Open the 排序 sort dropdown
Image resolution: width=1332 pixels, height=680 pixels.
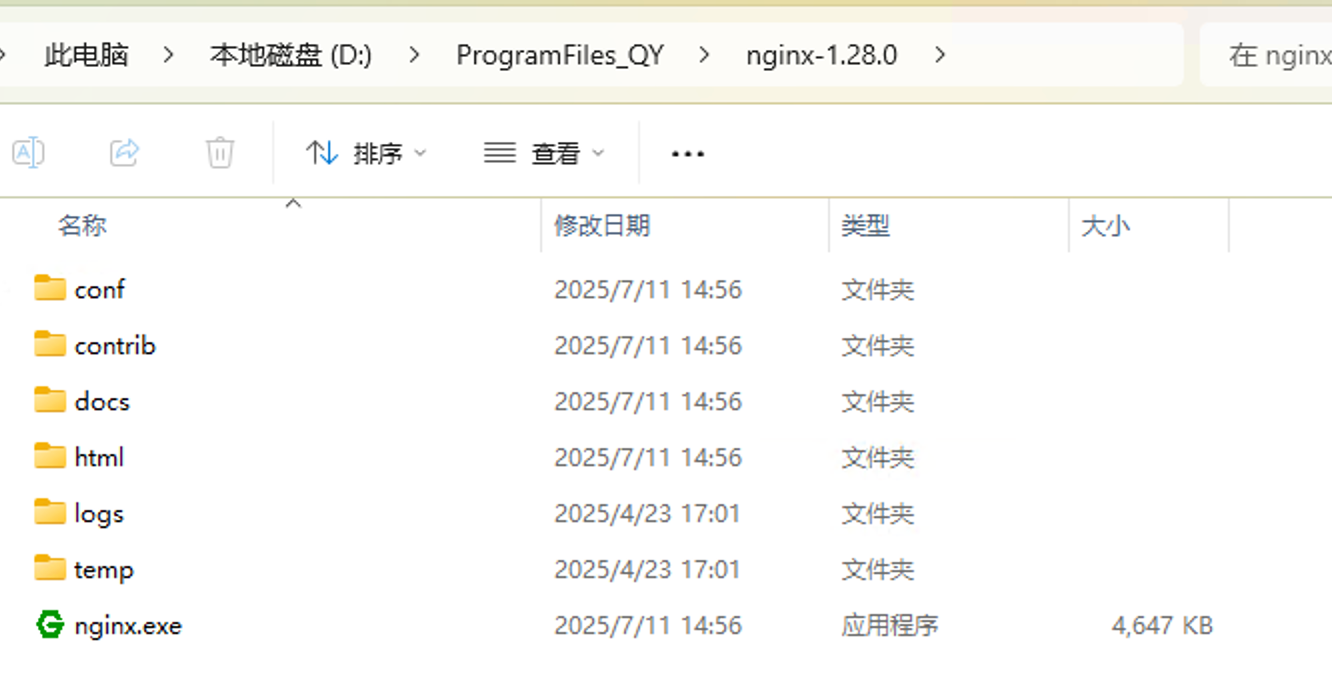point(366,153)
